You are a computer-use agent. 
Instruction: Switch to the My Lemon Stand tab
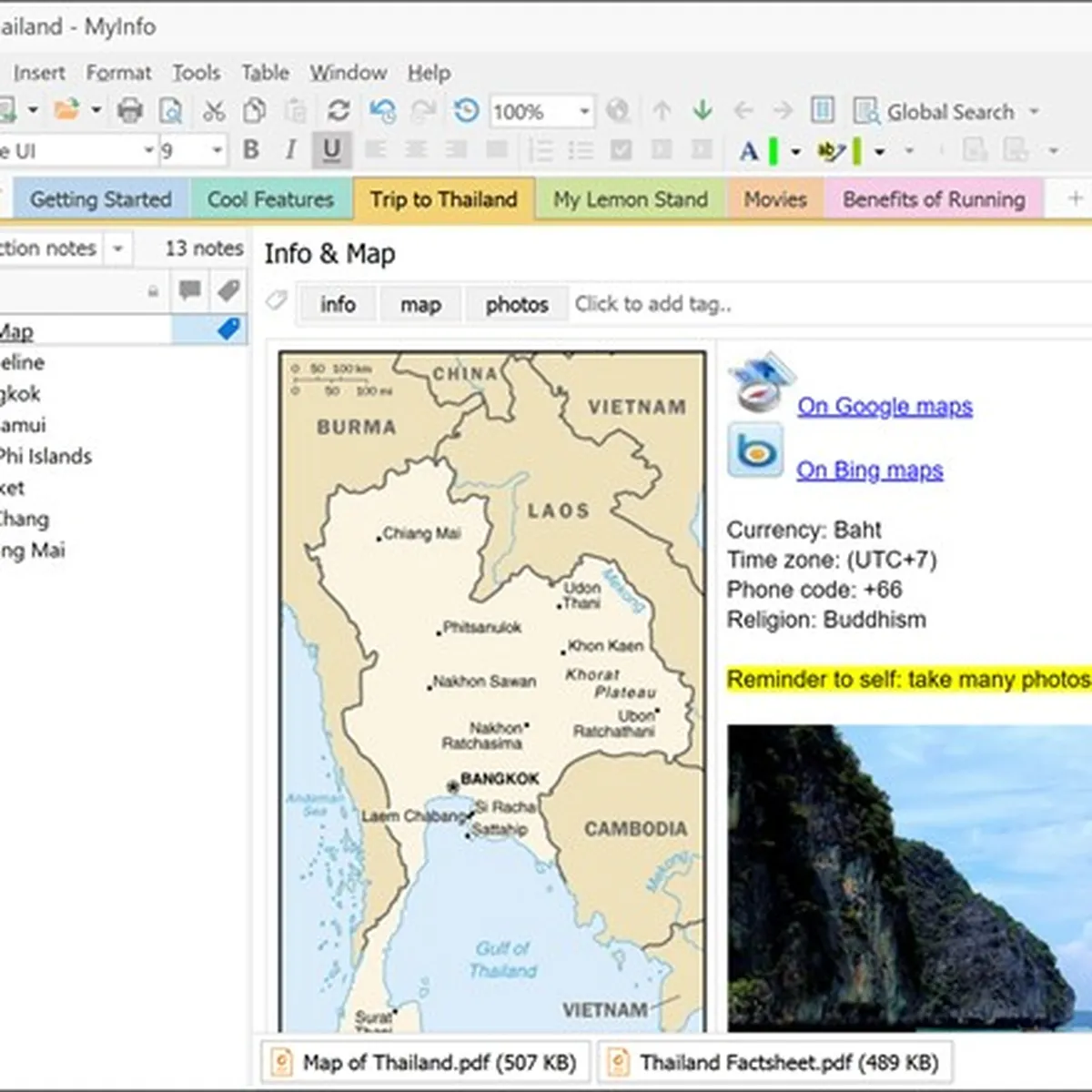pyautogui.click(x=630, y=199)
